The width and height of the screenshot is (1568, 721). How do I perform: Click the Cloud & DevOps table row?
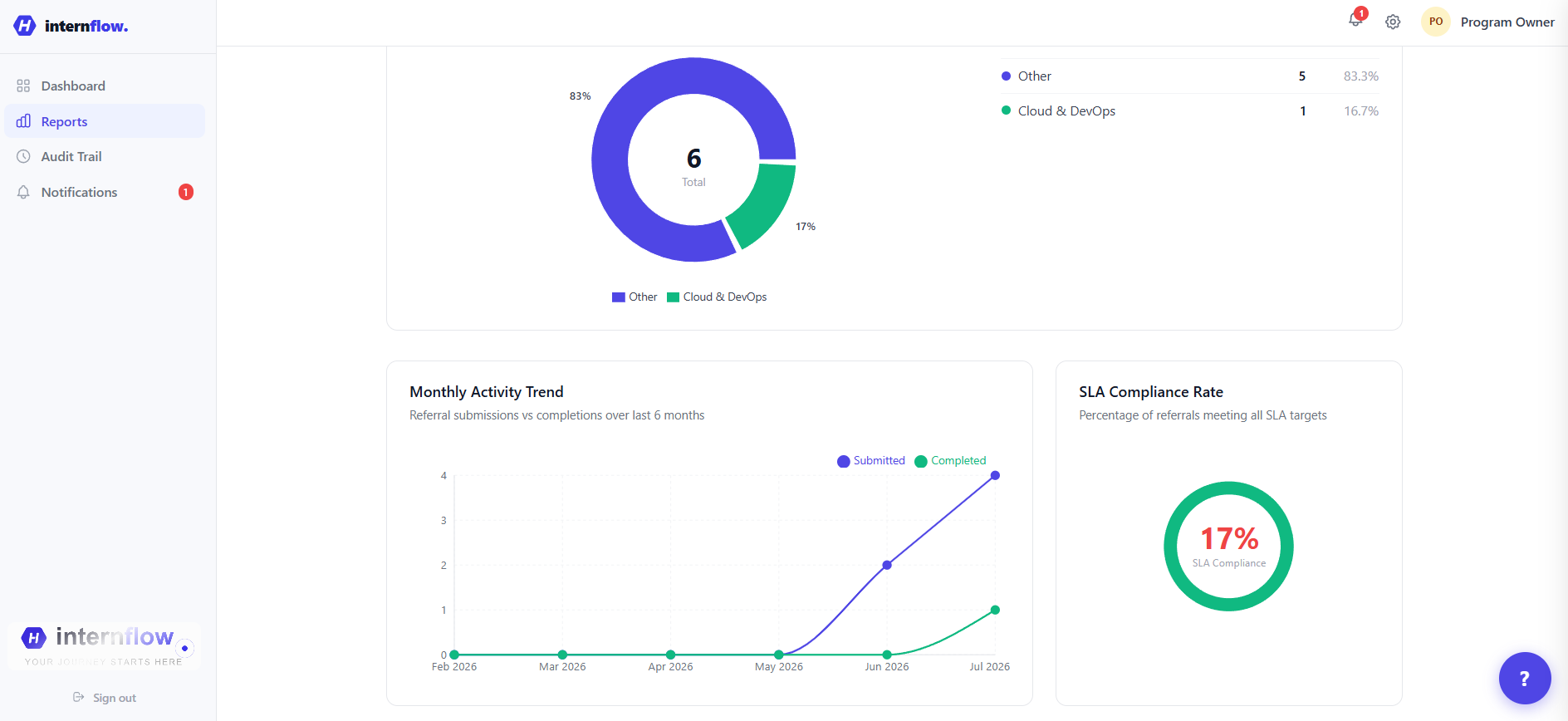point(1190,111)
